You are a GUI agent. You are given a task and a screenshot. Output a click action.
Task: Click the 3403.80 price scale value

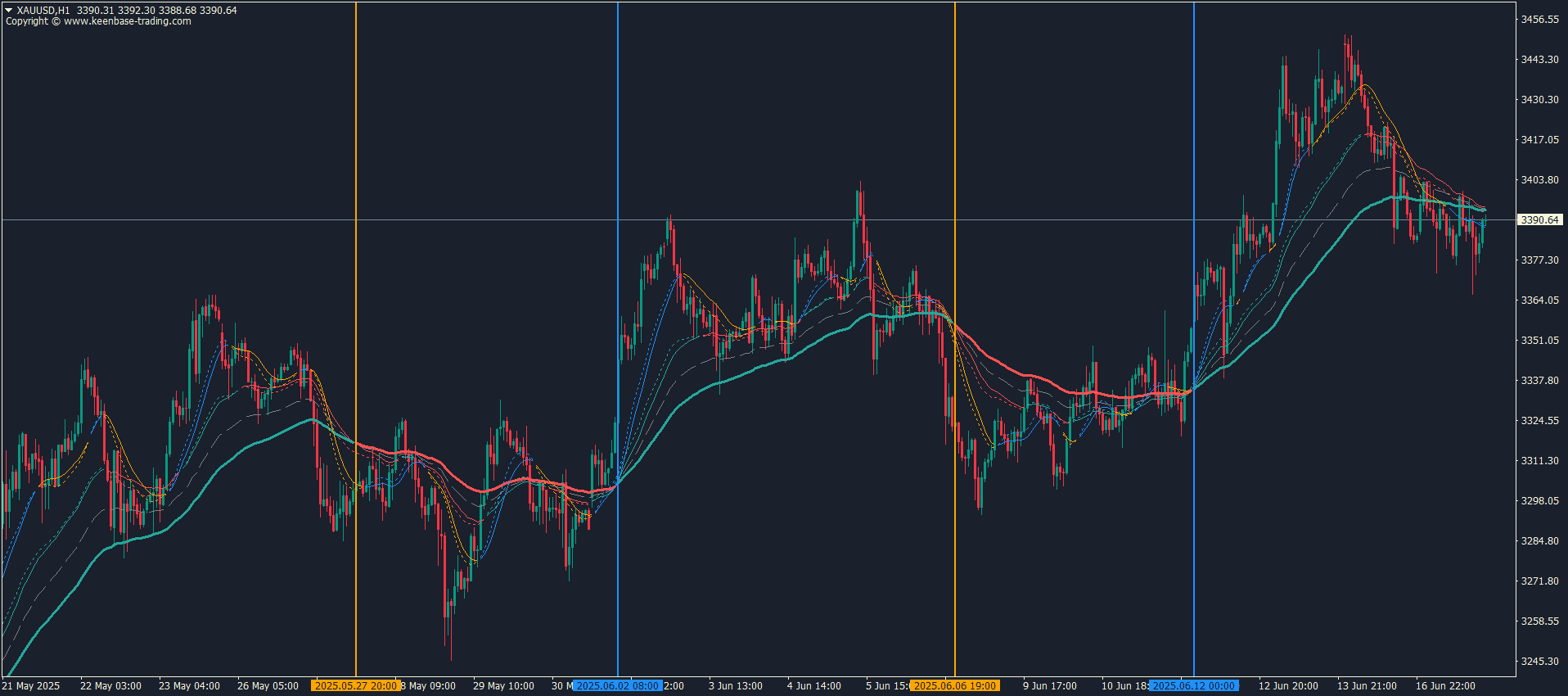(x=1540, y=180)
